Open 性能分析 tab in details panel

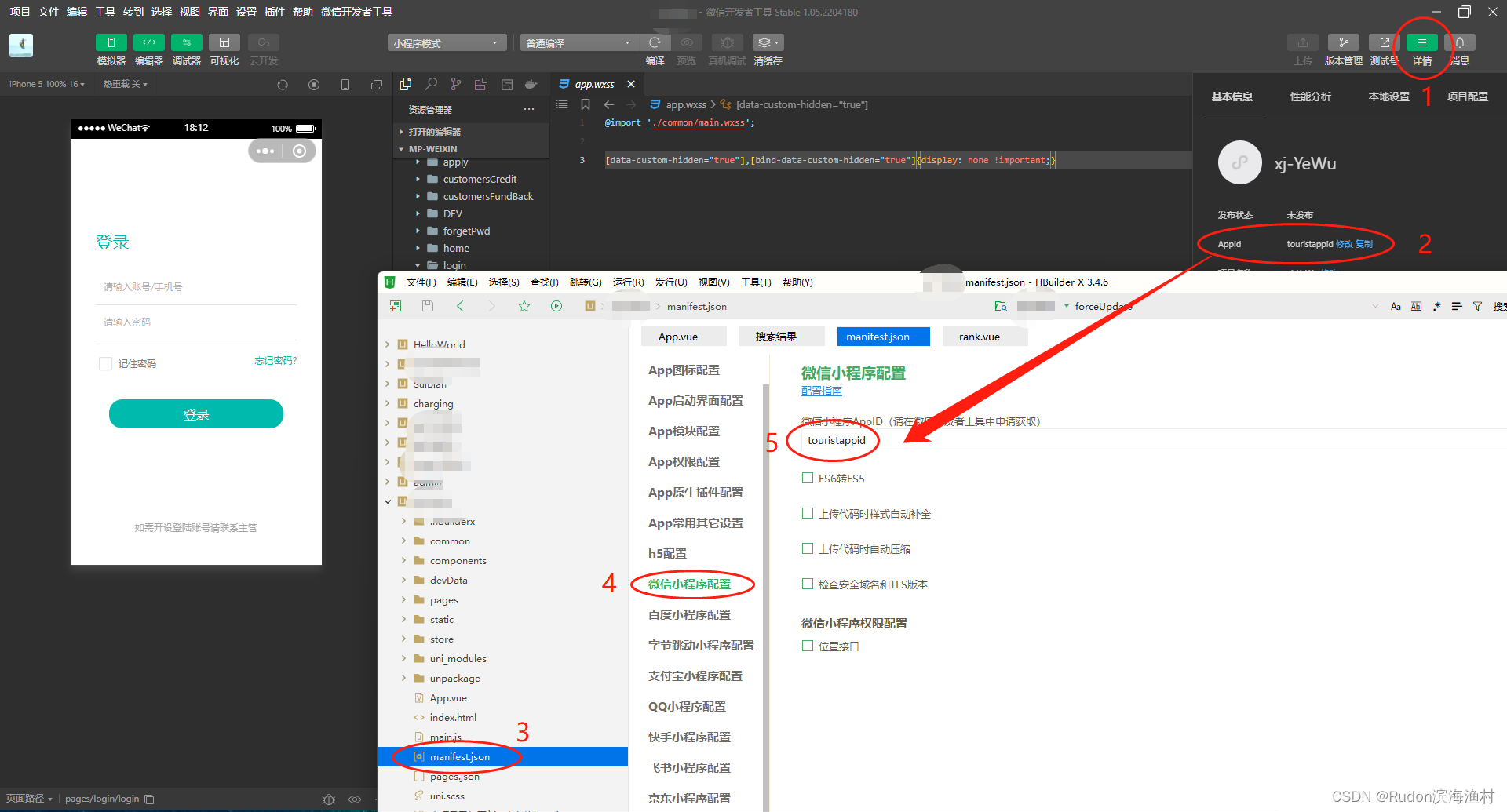(x=1310, y=96)
